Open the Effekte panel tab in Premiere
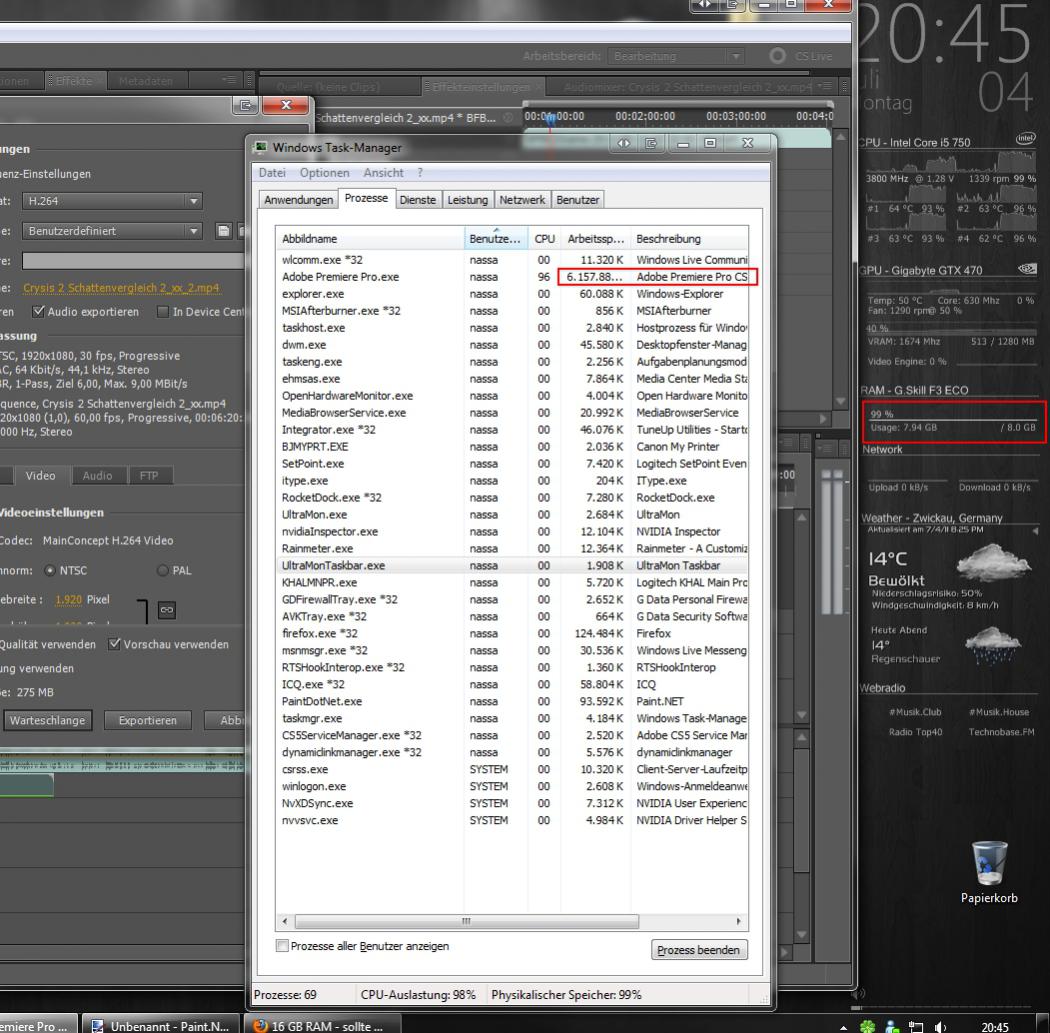Image resolution: width=1050 pixels, height=1033 pixels. click(x=74, y=81)
